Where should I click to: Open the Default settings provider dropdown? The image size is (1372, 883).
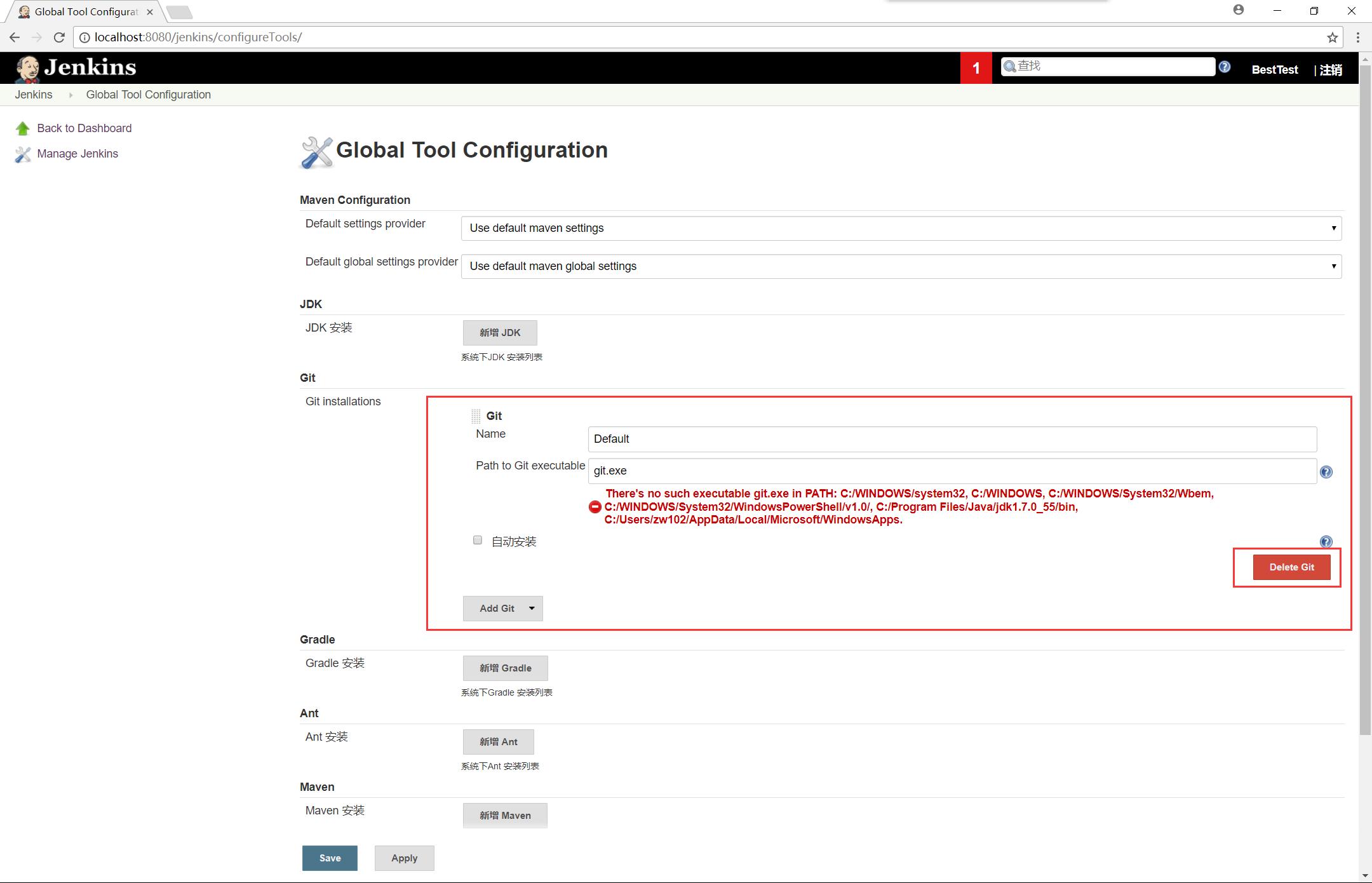901,228
